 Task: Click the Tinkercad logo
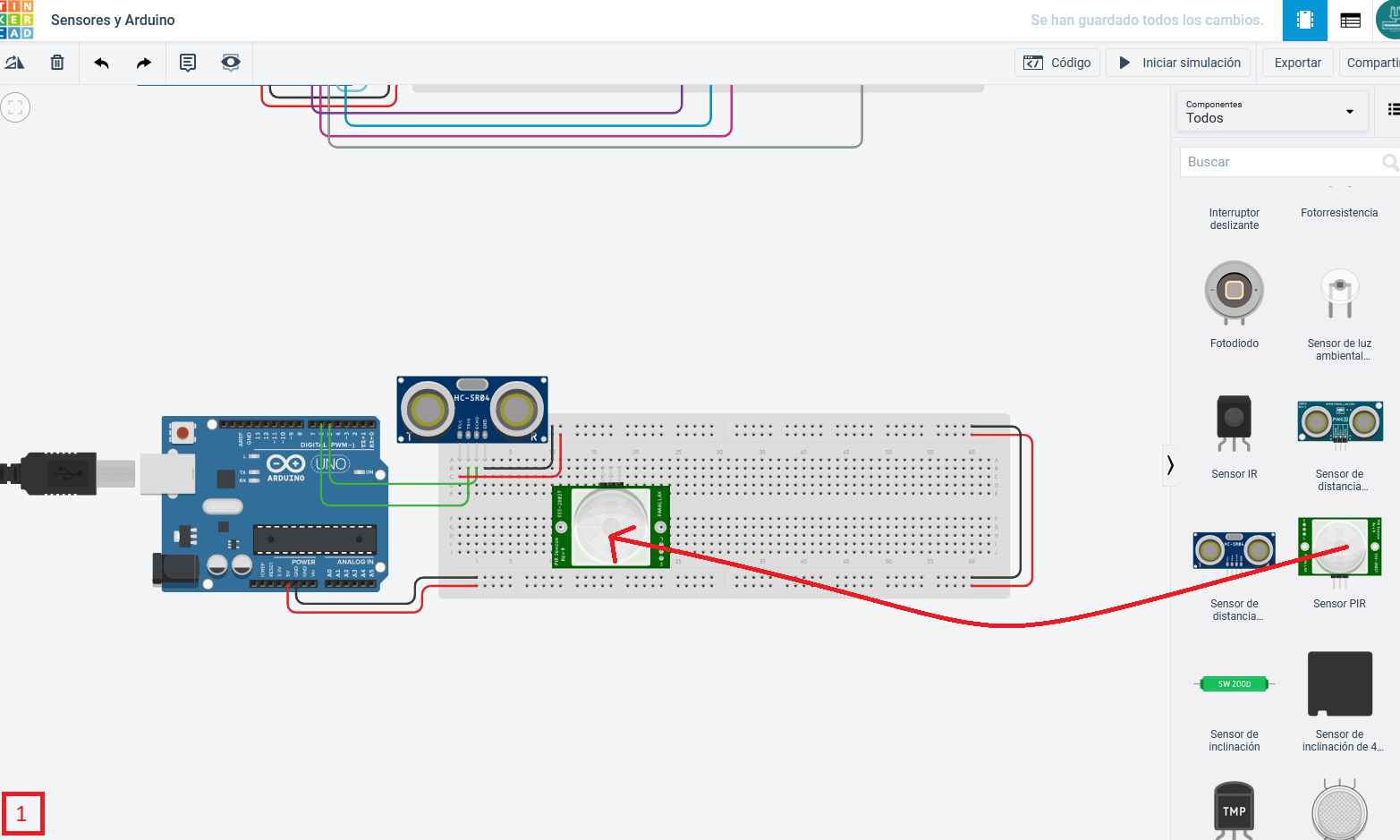coord(18,20)
